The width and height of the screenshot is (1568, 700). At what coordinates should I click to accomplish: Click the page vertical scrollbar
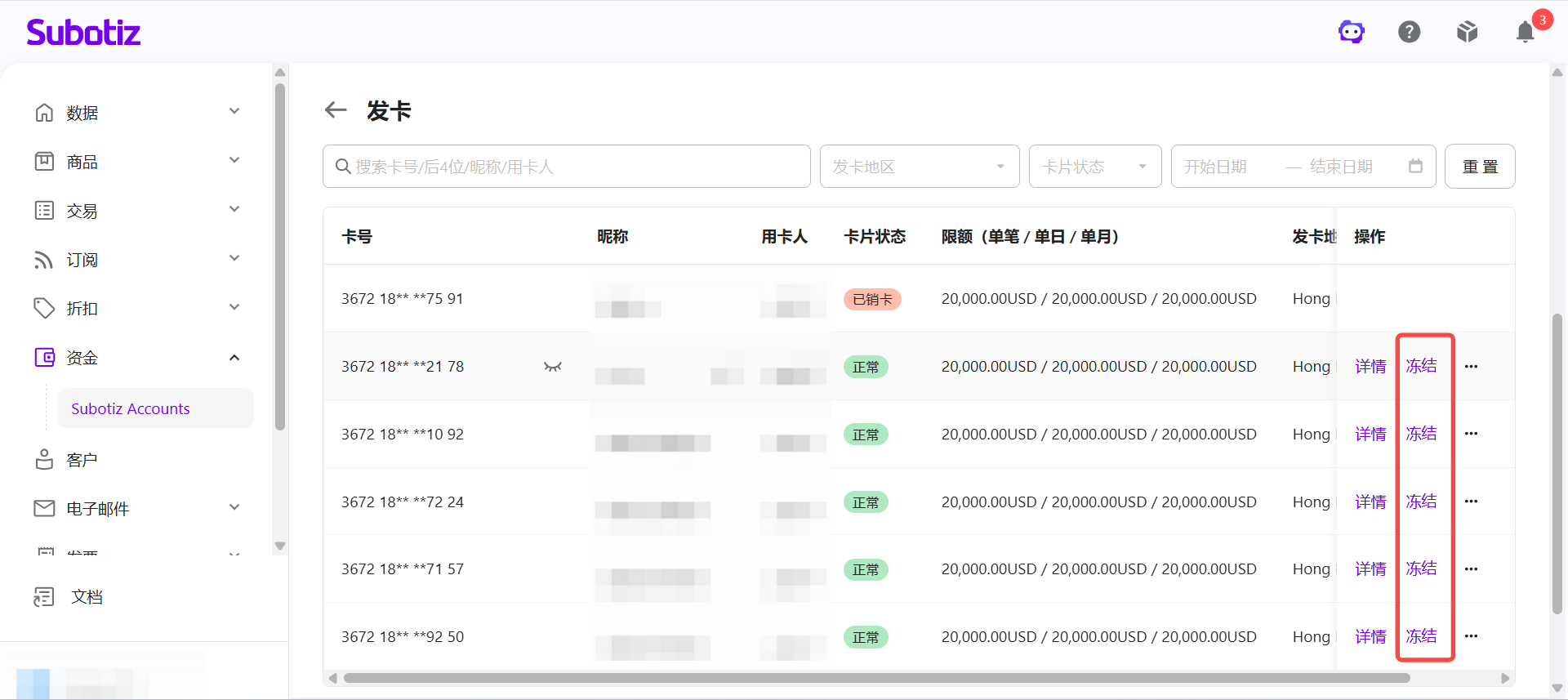point(1557,463)
